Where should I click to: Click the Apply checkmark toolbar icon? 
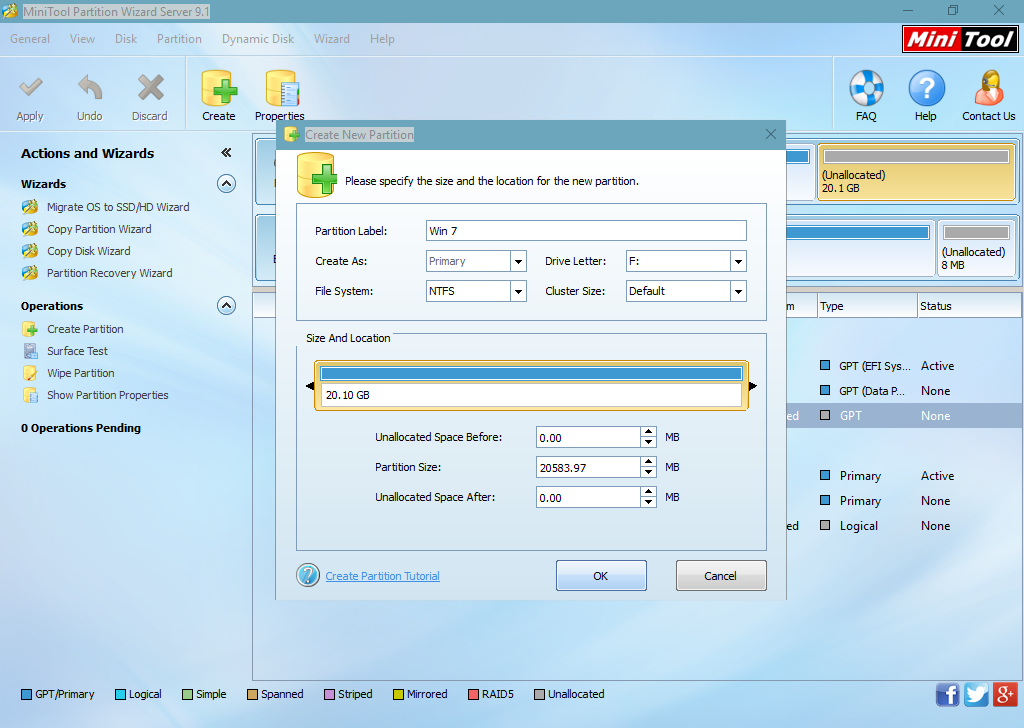coord(30,88)
